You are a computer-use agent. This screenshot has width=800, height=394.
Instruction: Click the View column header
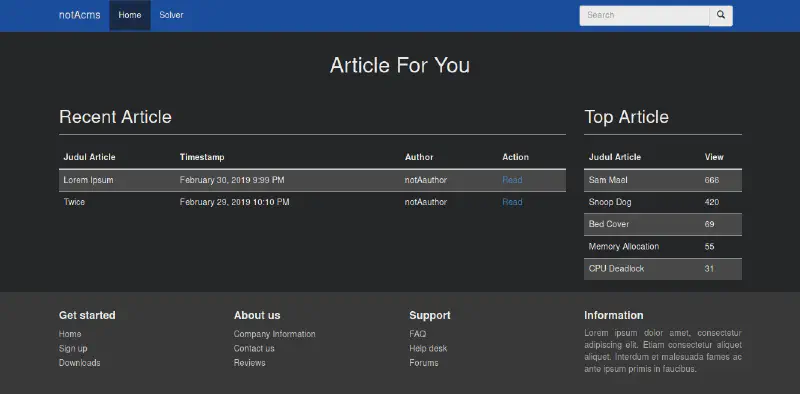(x=714, y=157)
